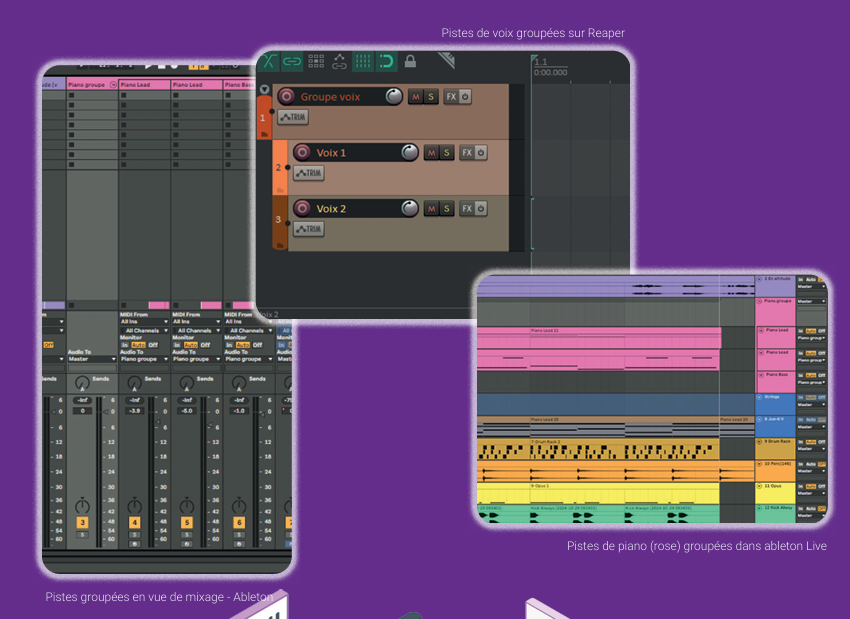This screenshot has height=619, width=850.
Task: Open the envelope TRIM button on Voix 1
Action: [308, 173]
